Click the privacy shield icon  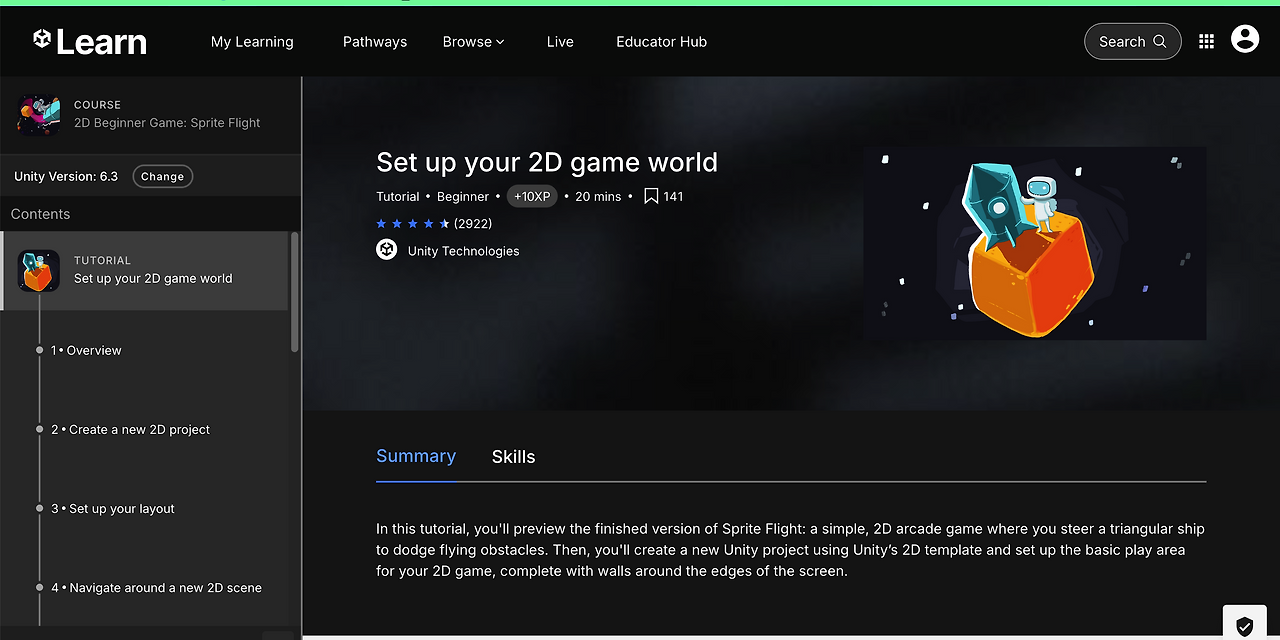[1244, 626]
